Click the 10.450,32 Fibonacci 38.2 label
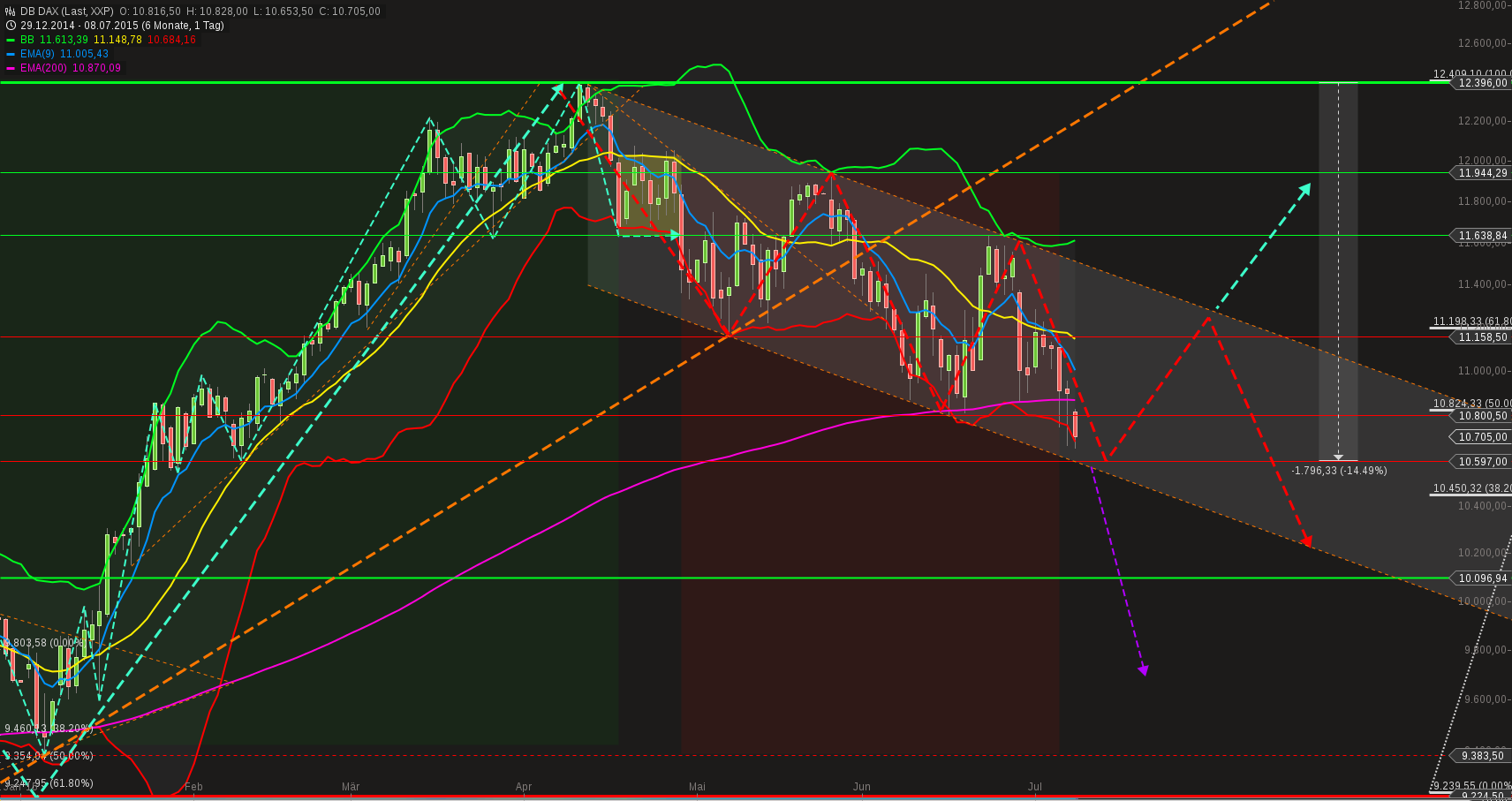 (1471, 488)
